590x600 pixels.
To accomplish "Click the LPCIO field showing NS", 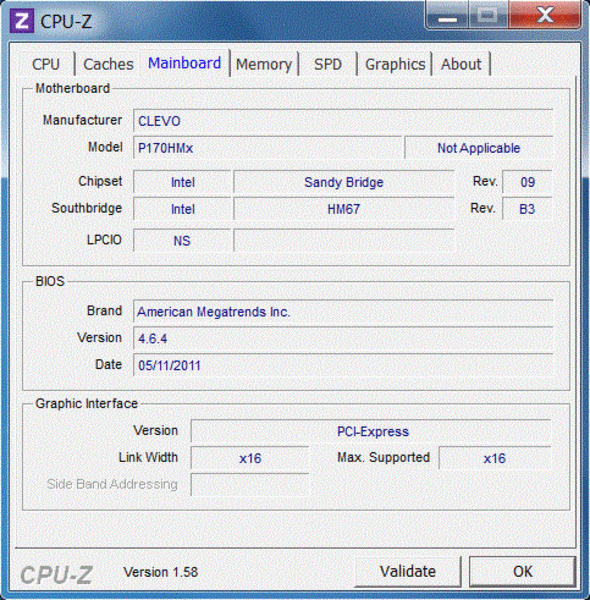I will [183, 241].
